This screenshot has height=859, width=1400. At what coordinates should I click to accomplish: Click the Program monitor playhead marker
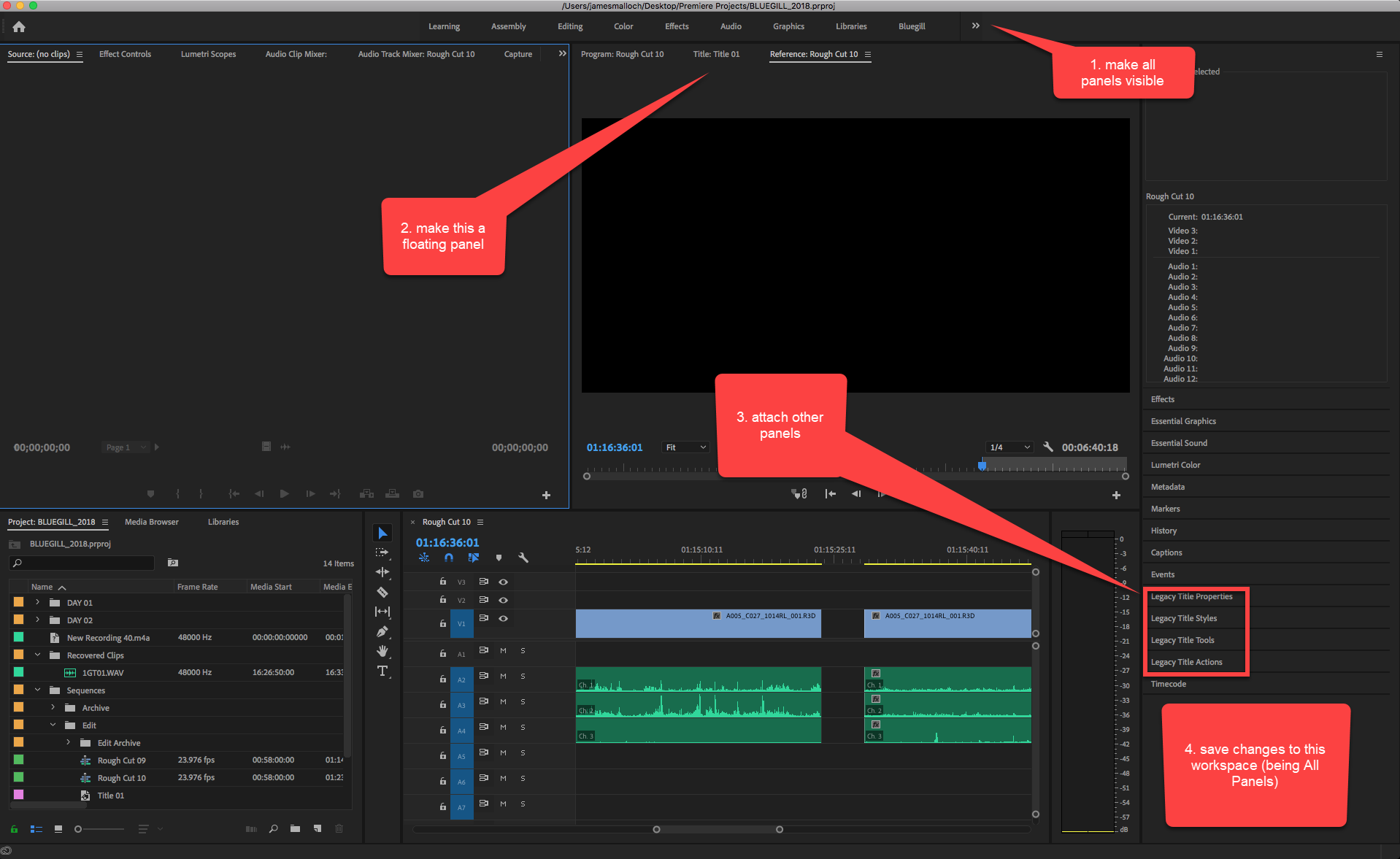(x=982, y=466)
